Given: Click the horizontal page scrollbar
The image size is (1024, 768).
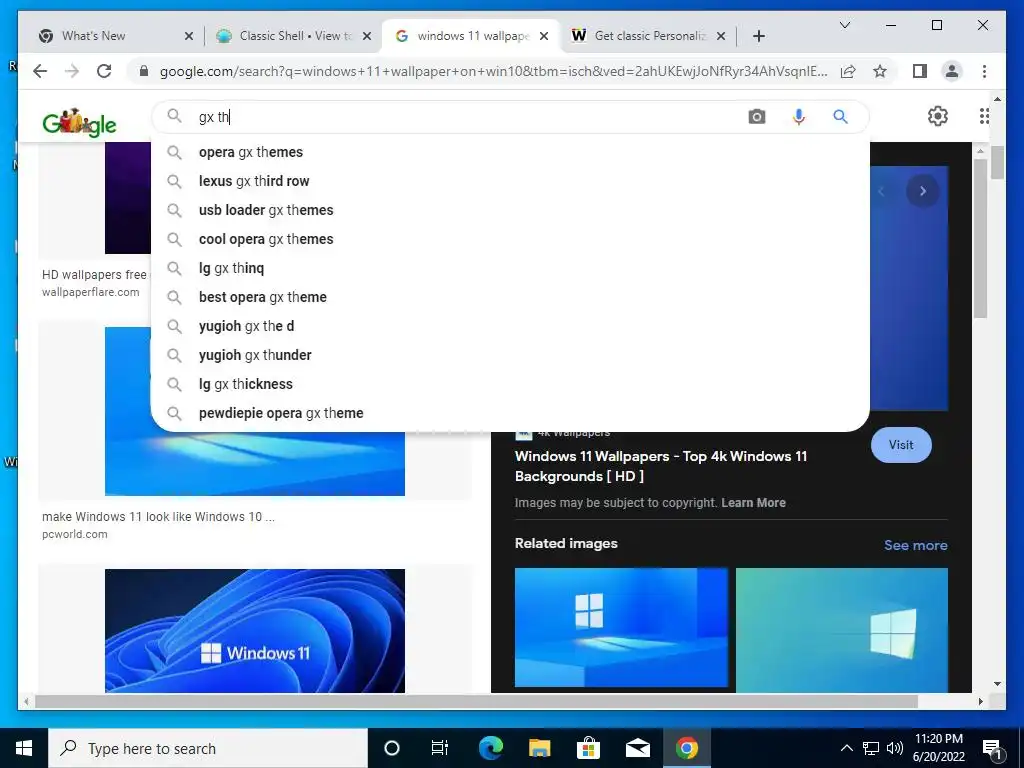Looking at the screenshot, I should [477, 701].
